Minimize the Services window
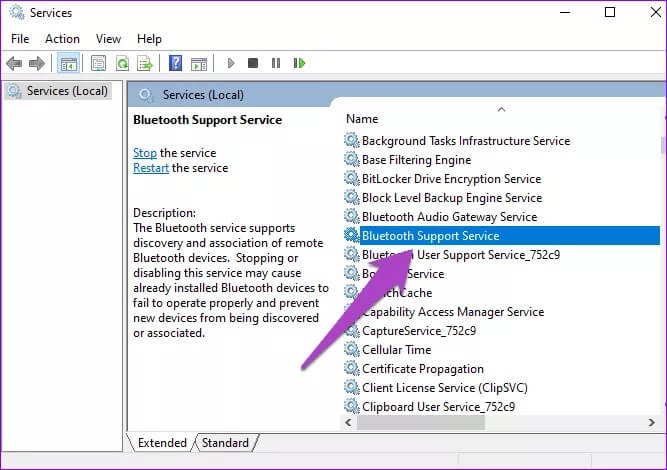 click(565, 12)
